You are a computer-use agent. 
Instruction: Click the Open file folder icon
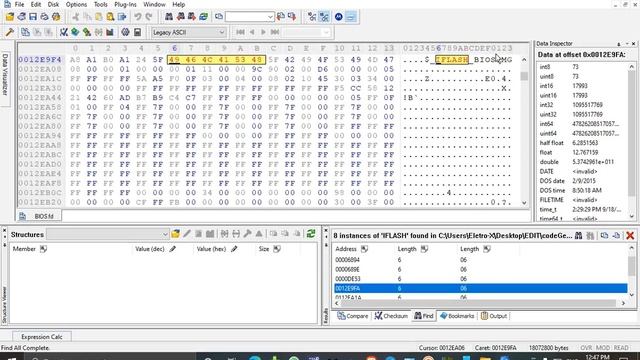pos(10,17)
